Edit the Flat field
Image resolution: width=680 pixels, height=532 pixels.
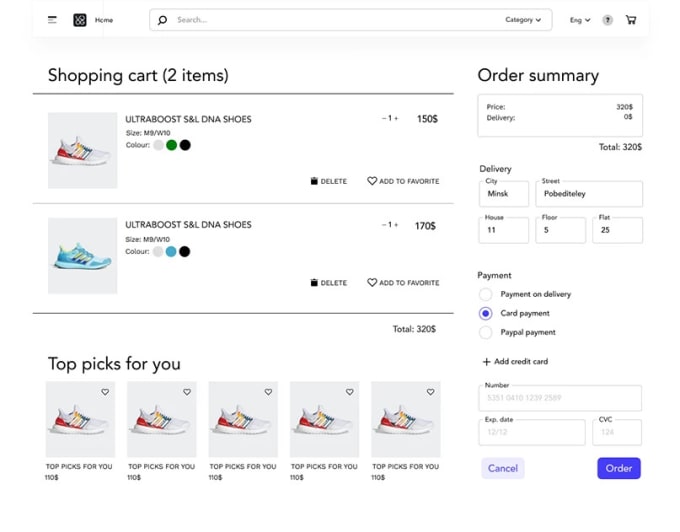[x=617, y=230]
